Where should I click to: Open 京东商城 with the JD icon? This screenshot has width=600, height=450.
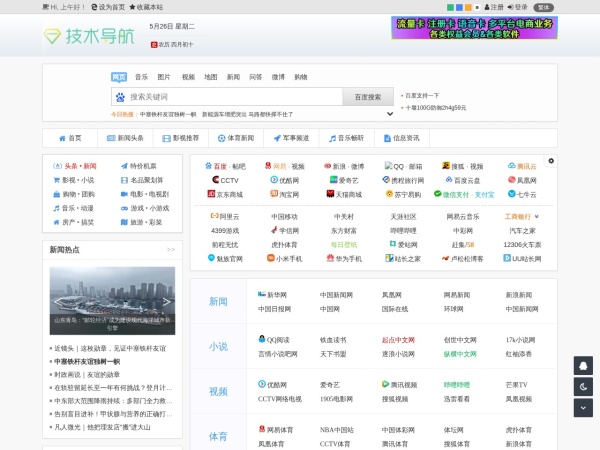(x=225, y=194)
